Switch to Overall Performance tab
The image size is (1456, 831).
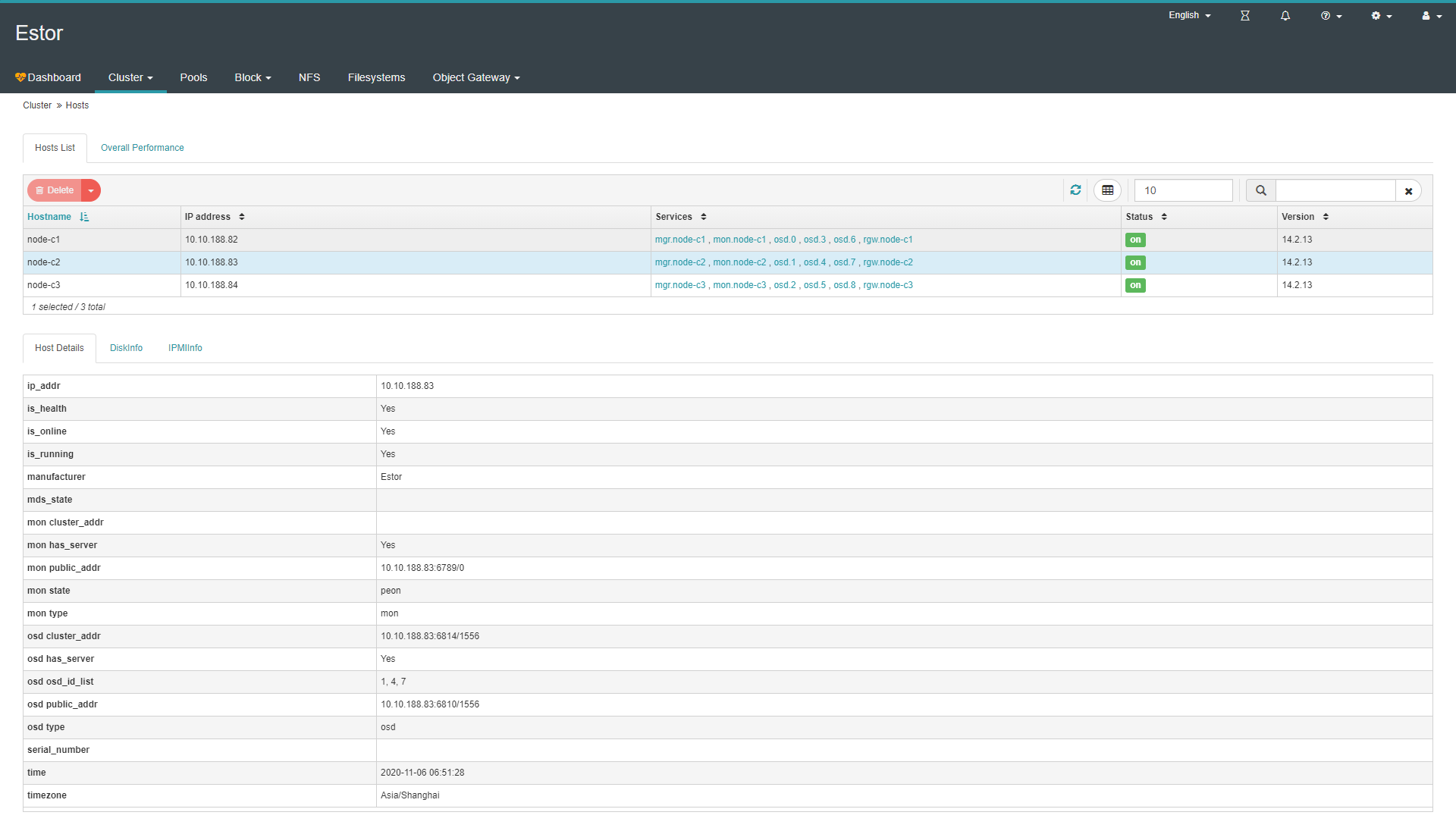click(142, 148)
